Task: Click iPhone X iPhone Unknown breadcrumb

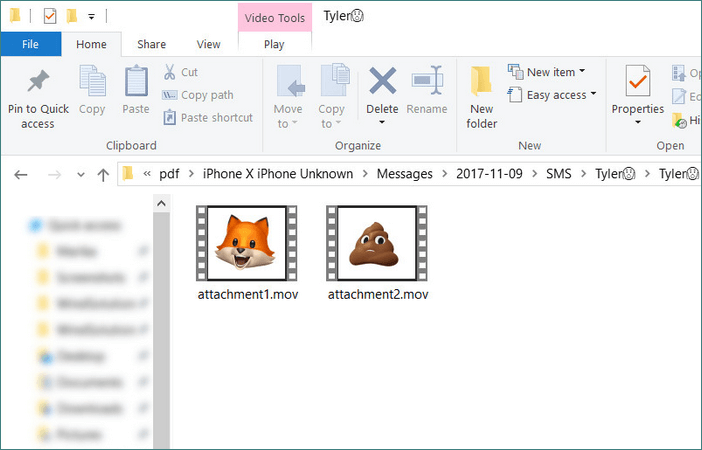Action: point(278,174)
